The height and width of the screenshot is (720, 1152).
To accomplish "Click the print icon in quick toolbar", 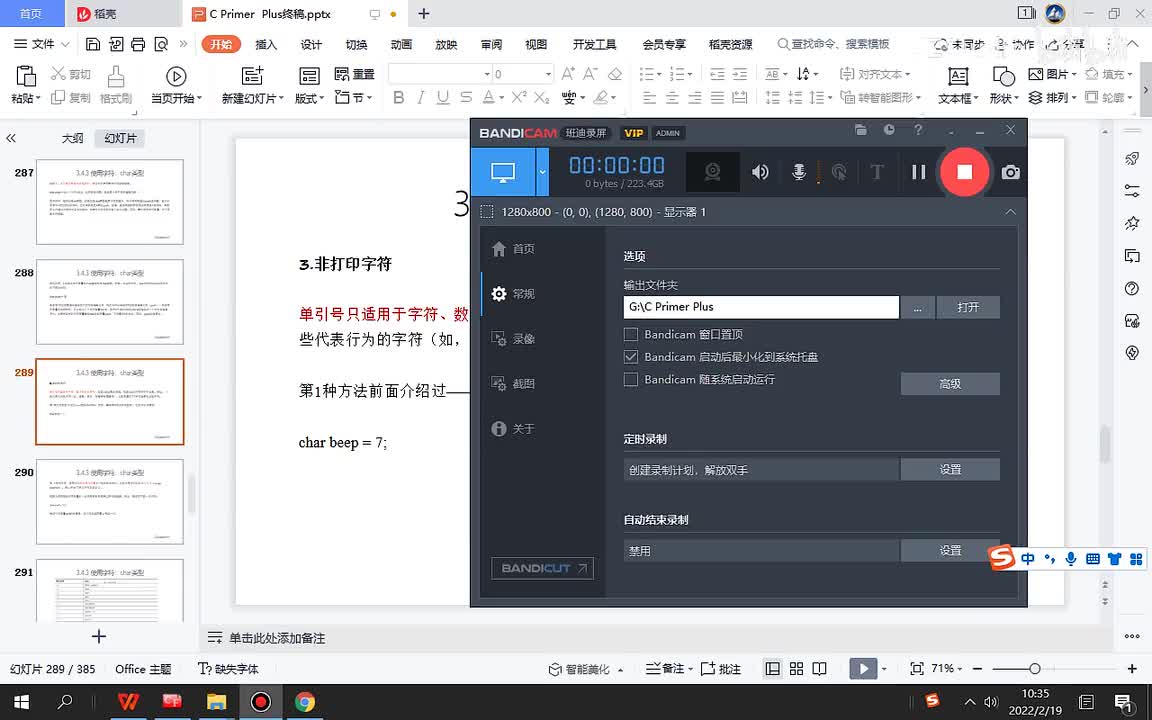I will pyautogui.click(x=138, y=44).
